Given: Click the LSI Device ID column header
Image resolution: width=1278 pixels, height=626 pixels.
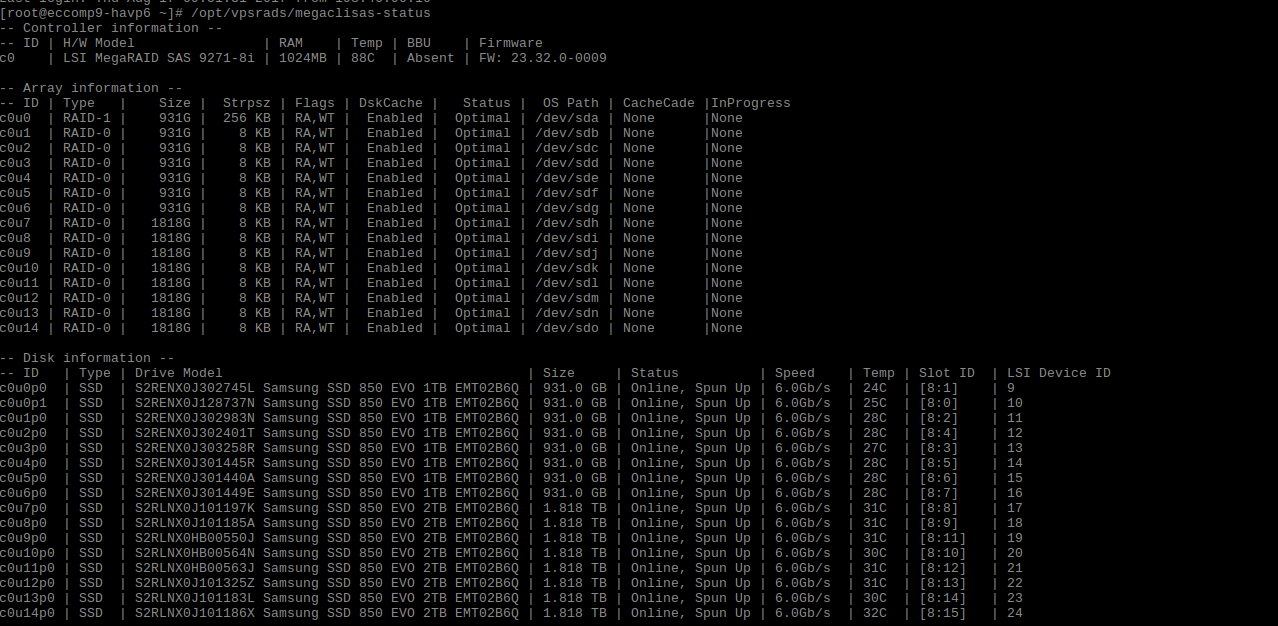Looking at the screenshot, I should tap(1058, 373).
